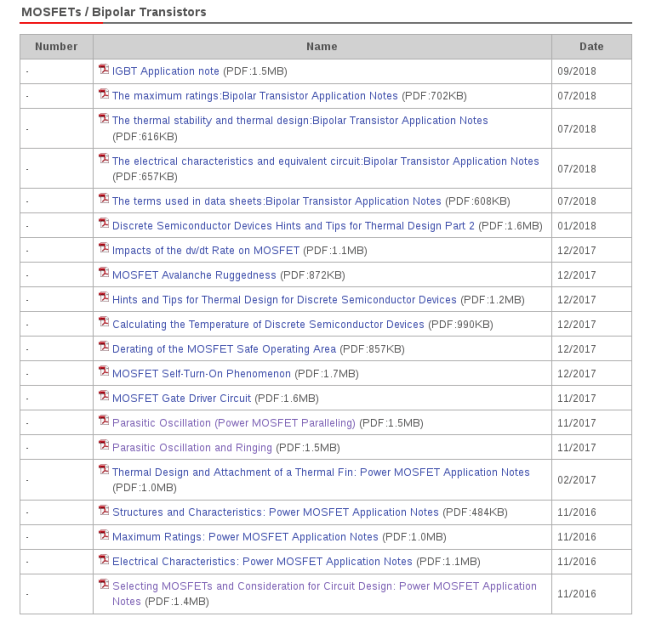Click PDF icon next to MOSFET Avalanche Ruggedness
This screenshot has height=628, width=656.
point(104,272)
